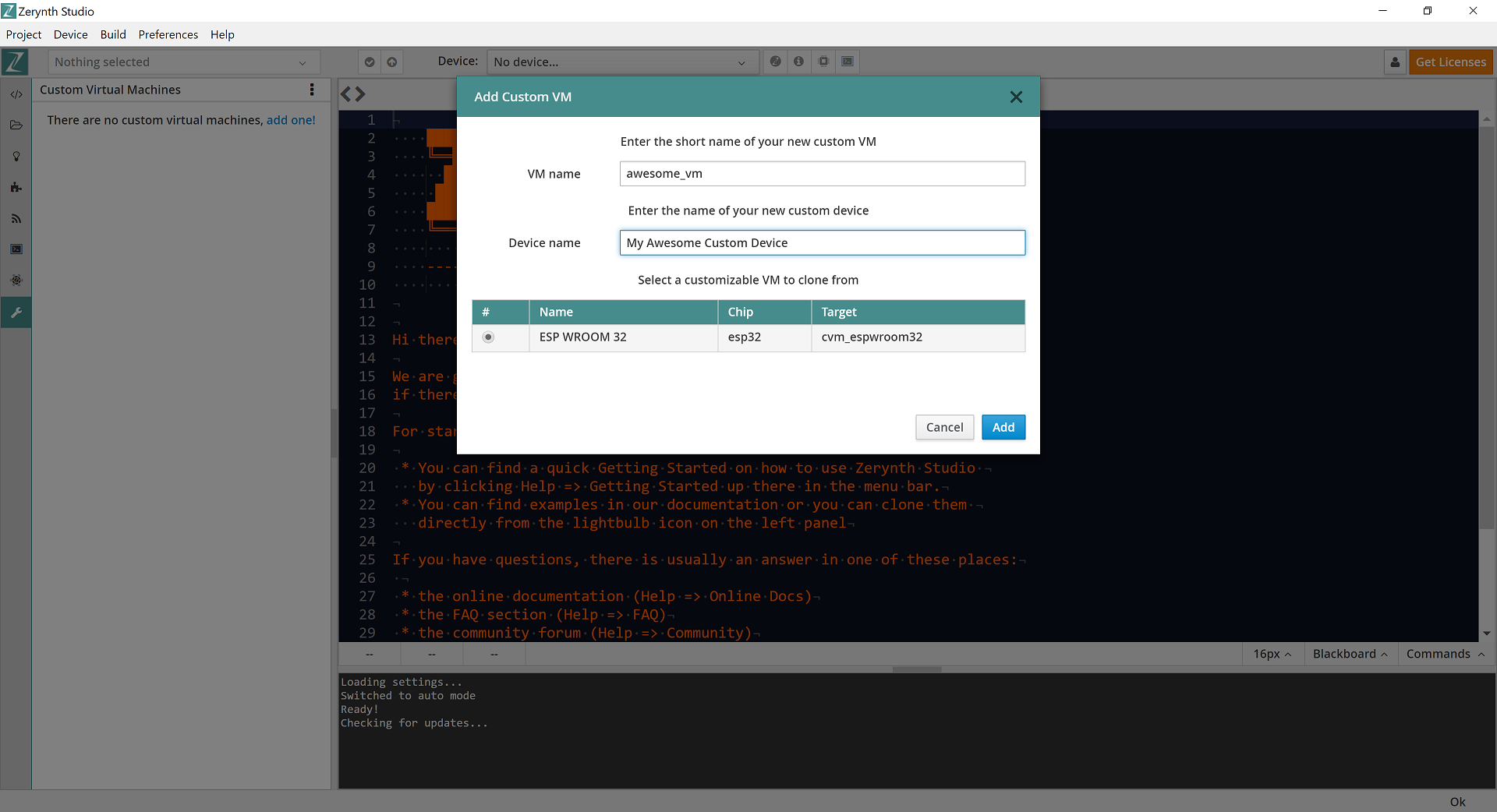Click the right code bracket navigation arrow

point(359,94)
